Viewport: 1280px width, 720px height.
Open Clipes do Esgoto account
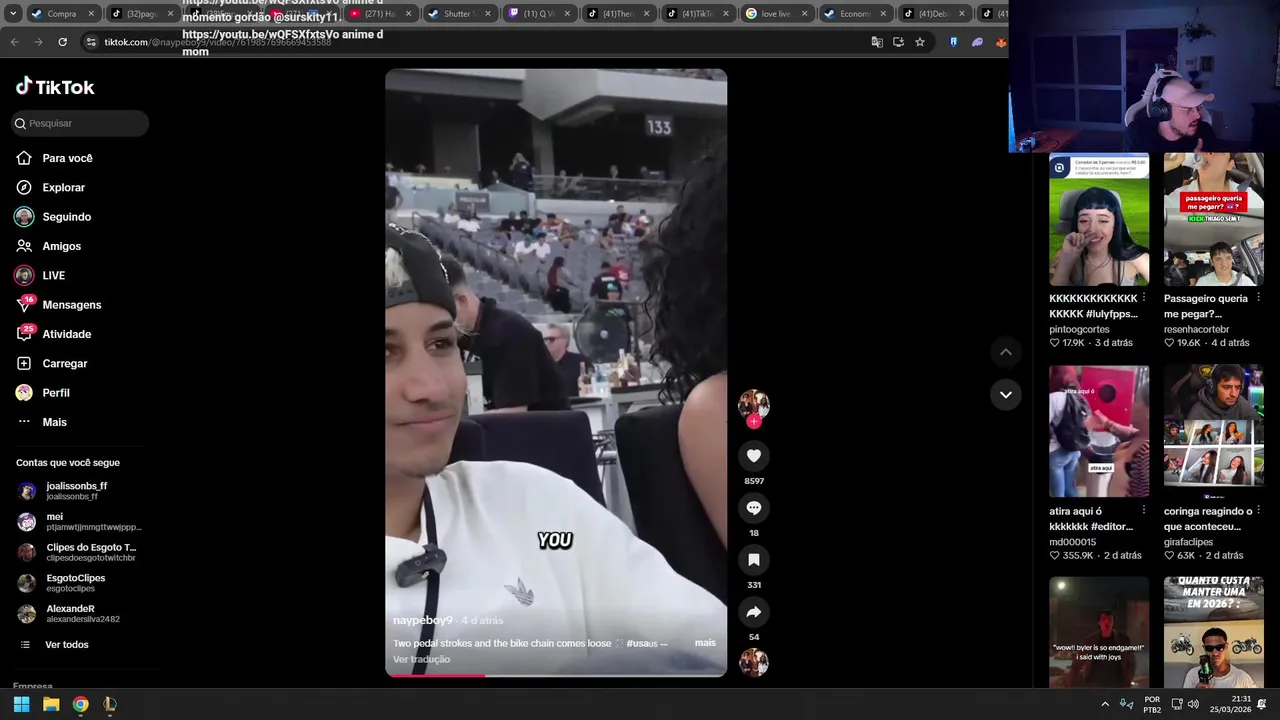(x=78, y=552)
